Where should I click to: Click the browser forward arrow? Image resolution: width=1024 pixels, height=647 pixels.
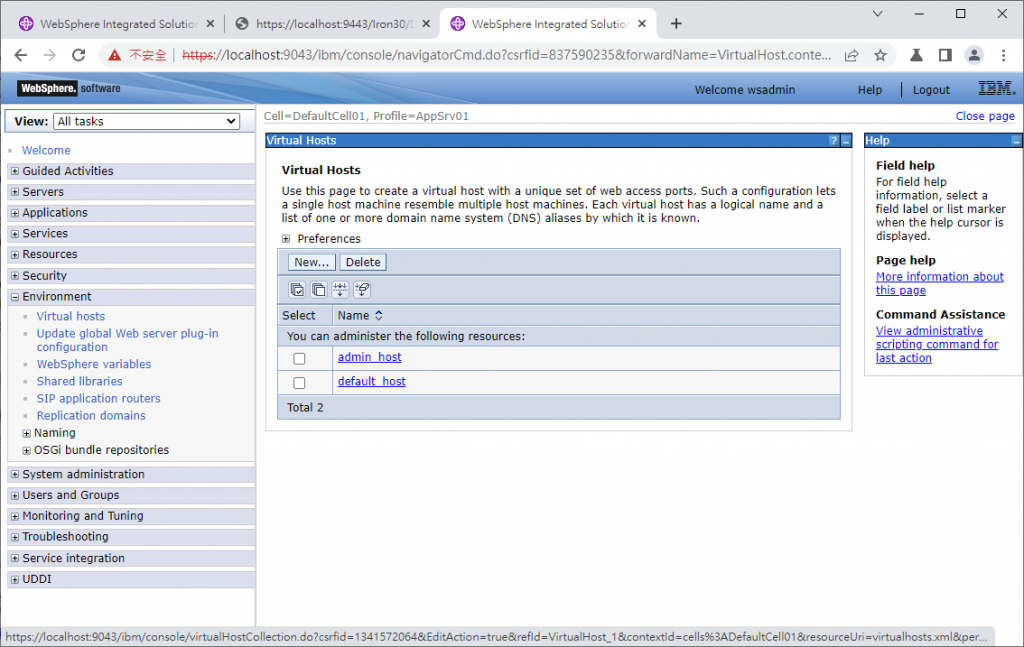(50, 55)
